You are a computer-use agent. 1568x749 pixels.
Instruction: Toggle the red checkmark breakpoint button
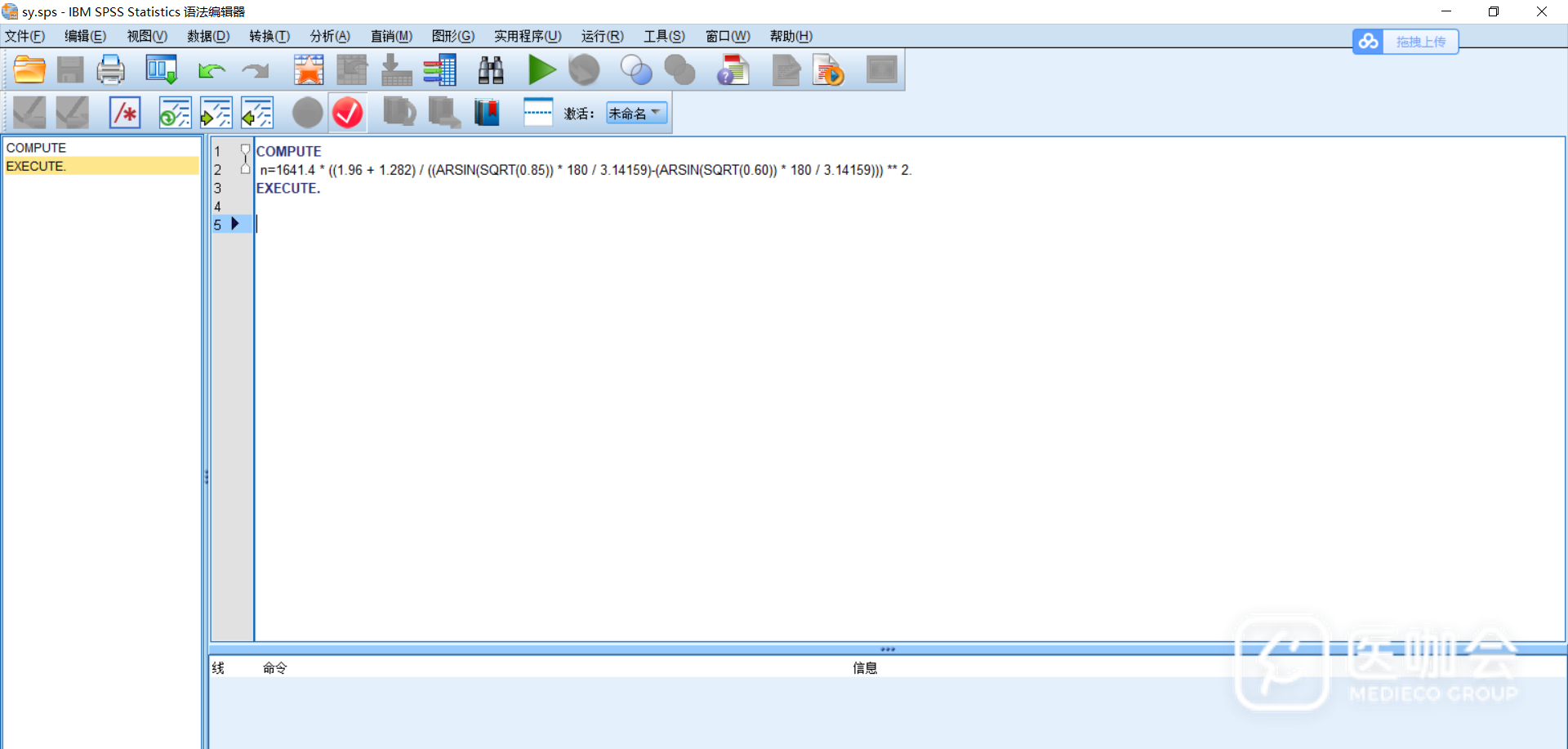(348, 113)
